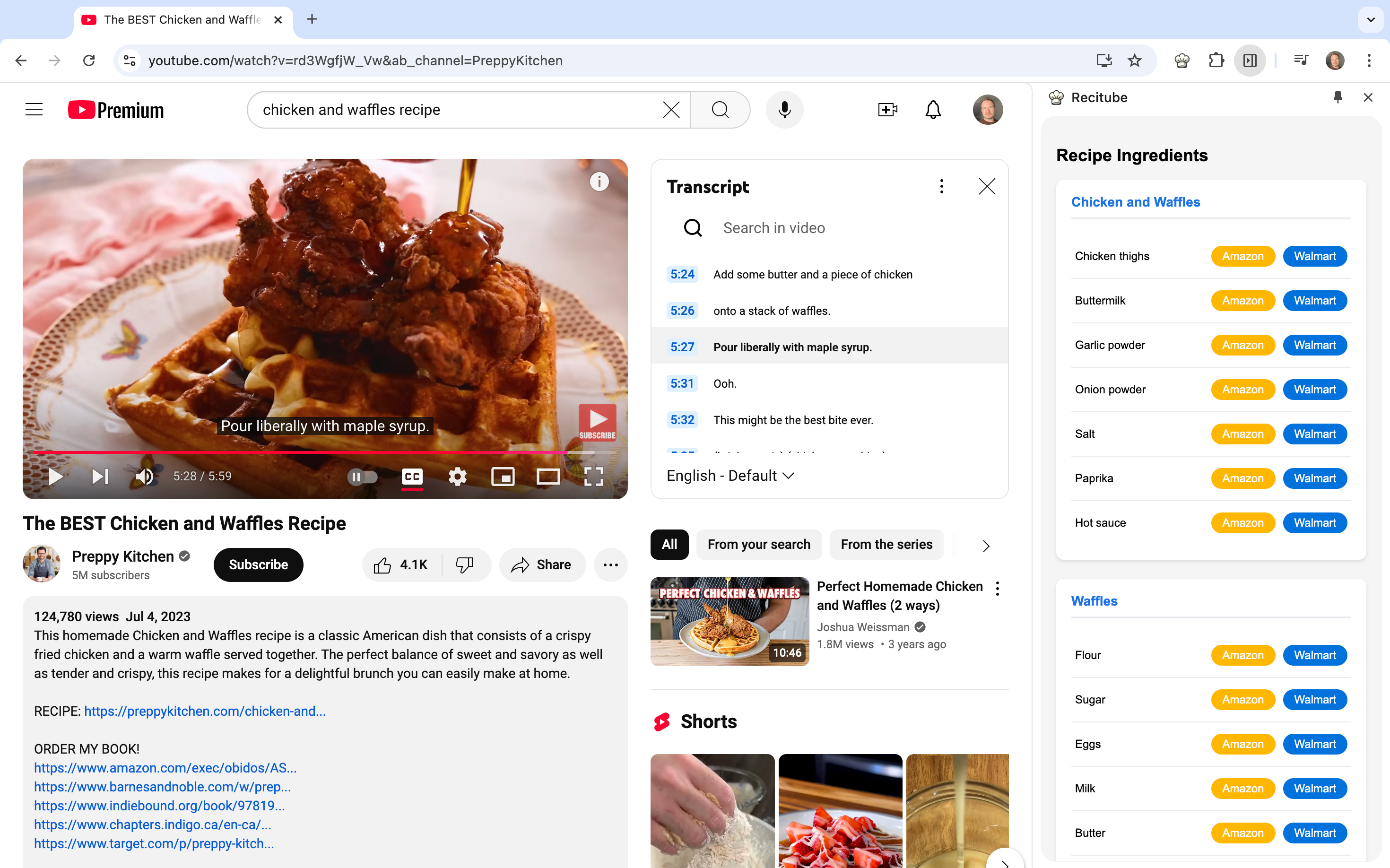This screenshot has height=868, width=1390.
Task: Toggle the autoplay switch
Action: click(x=362, y=476)
